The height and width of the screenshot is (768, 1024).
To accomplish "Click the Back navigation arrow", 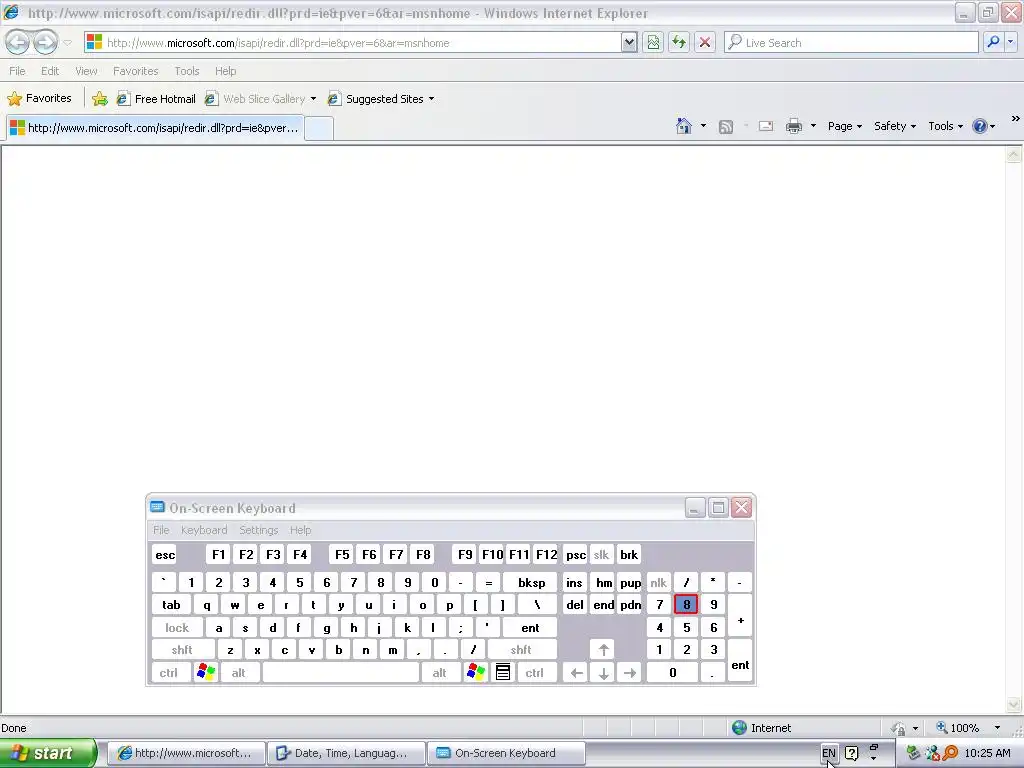I will point(18,42).
